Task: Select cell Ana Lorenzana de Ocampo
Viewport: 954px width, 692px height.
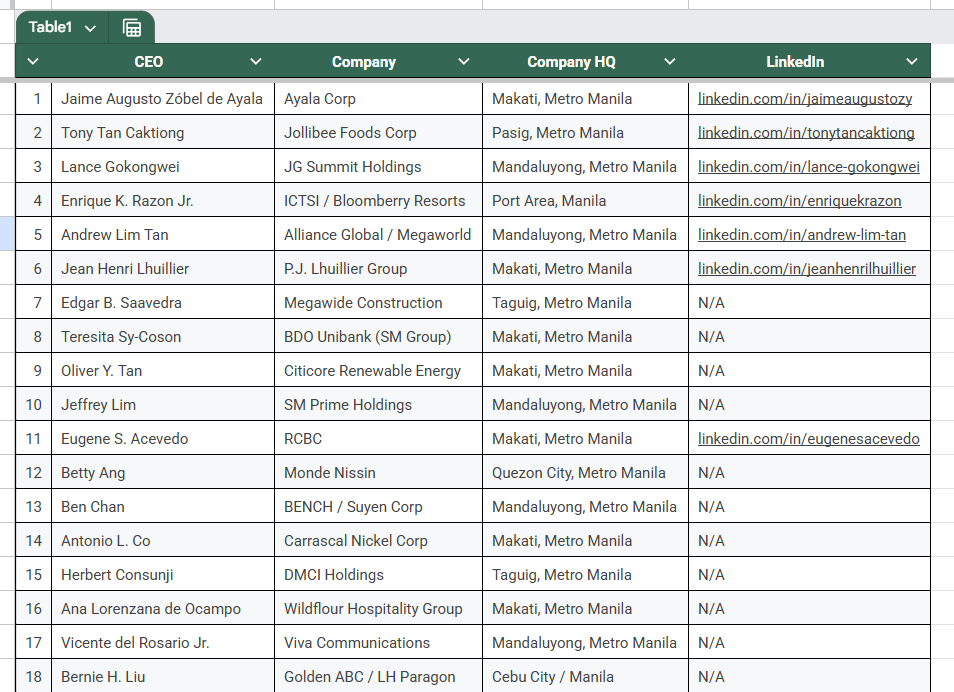Action: point(163,609)
